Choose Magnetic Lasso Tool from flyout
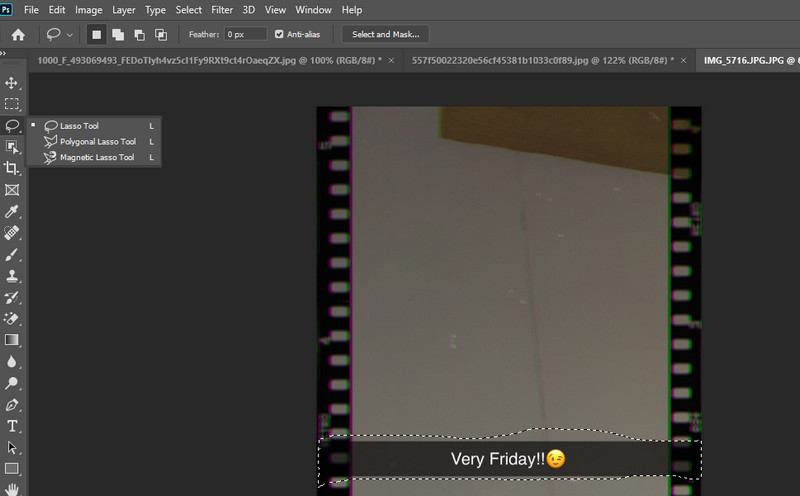 [x=96, y=158]
